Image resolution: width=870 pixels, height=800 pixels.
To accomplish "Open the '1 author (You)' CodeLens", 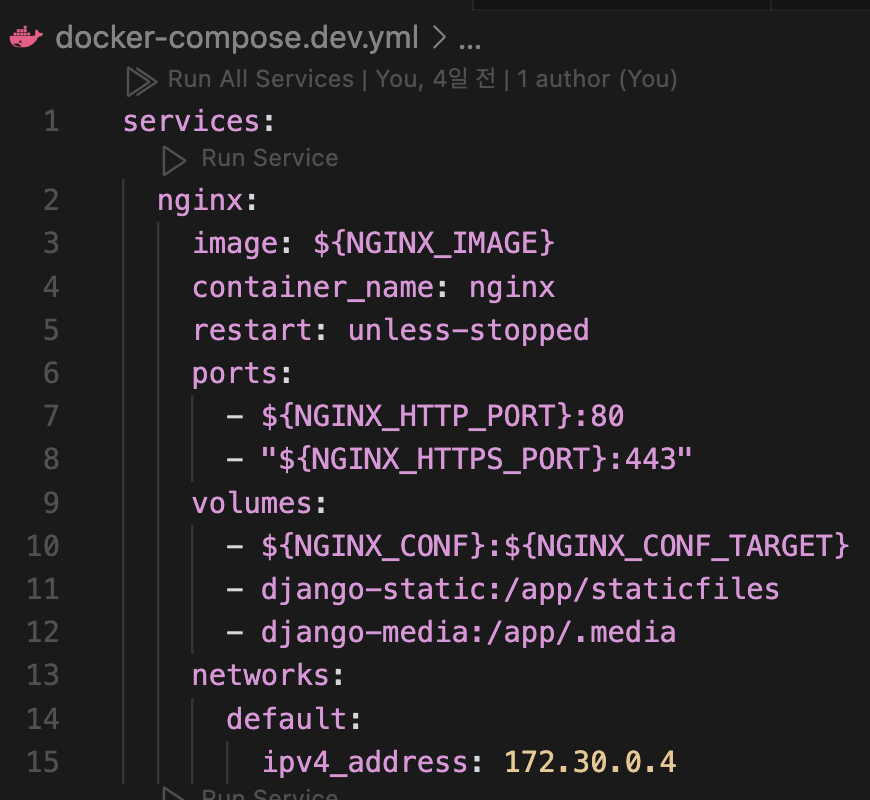I will [x=597, y=79].
